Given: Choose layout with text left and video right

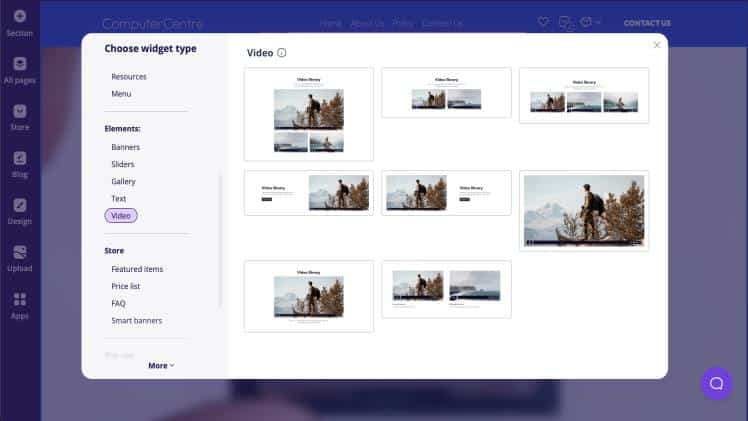Looking at the screenshot, I should click(x=309, y=193).
